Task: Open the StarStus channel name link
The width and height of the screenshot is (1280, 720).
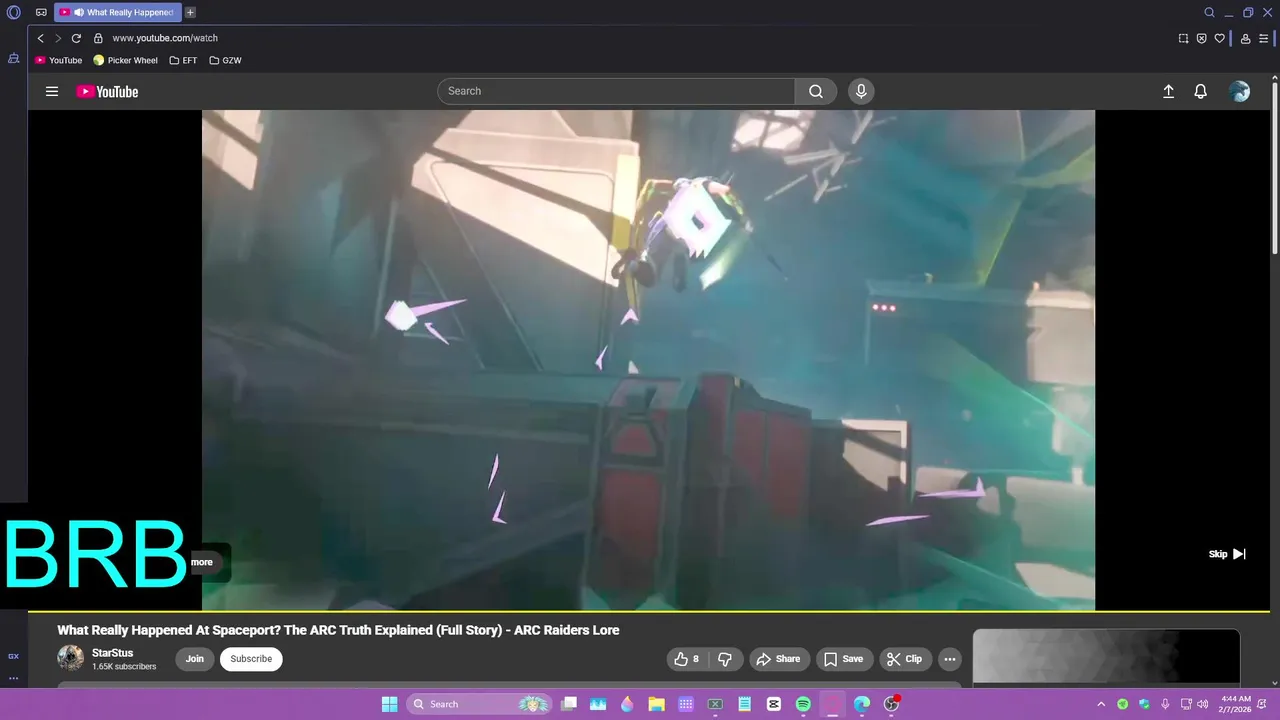Action: (x=112, y=653)
